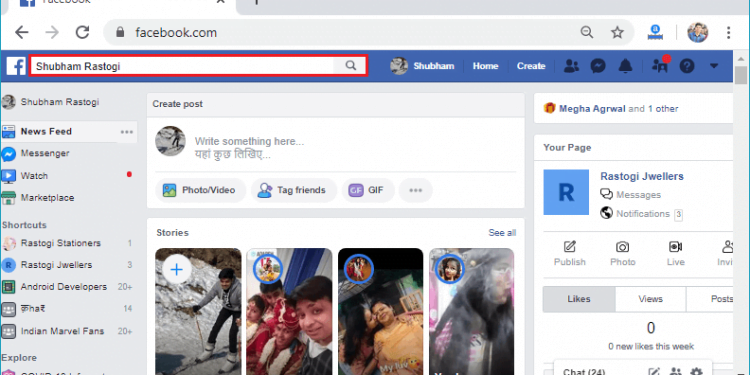Click create group icon in chat bar
This screenshot has height=375, width=750.
click(x=675, y=372)
